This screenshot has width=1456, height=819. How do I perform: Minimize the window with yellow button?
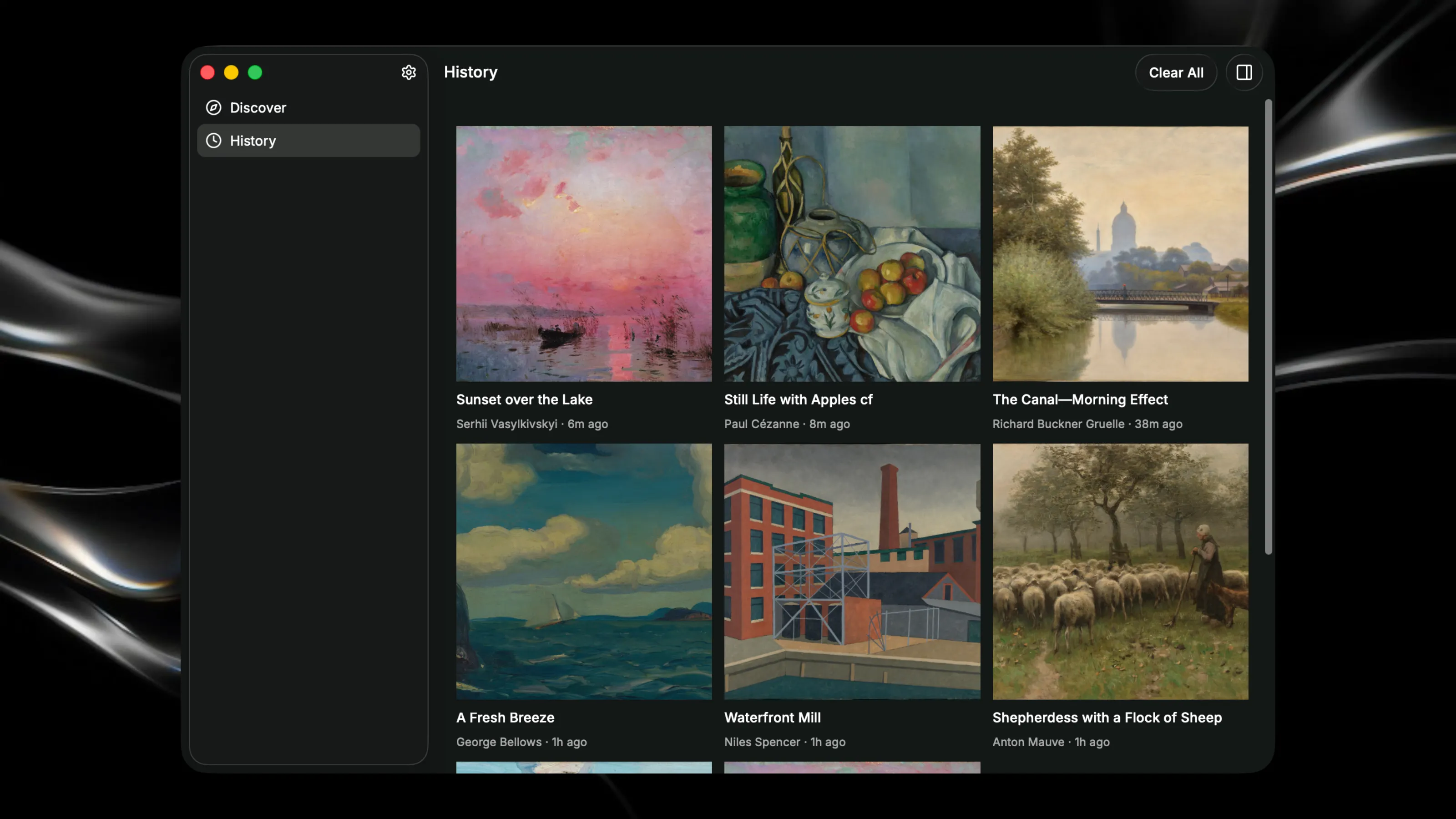point(231,72)
